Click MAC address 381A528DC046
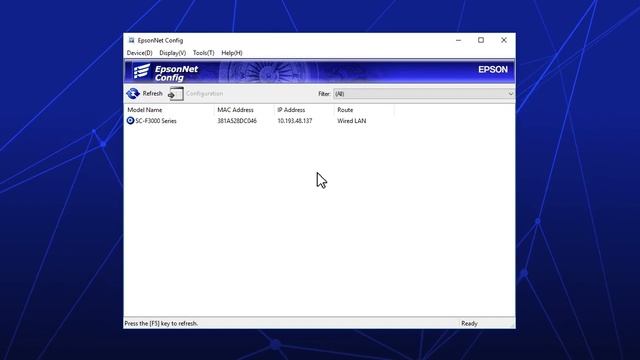Image resolution: width=640 pixels, height=360 pixels. 237,121
